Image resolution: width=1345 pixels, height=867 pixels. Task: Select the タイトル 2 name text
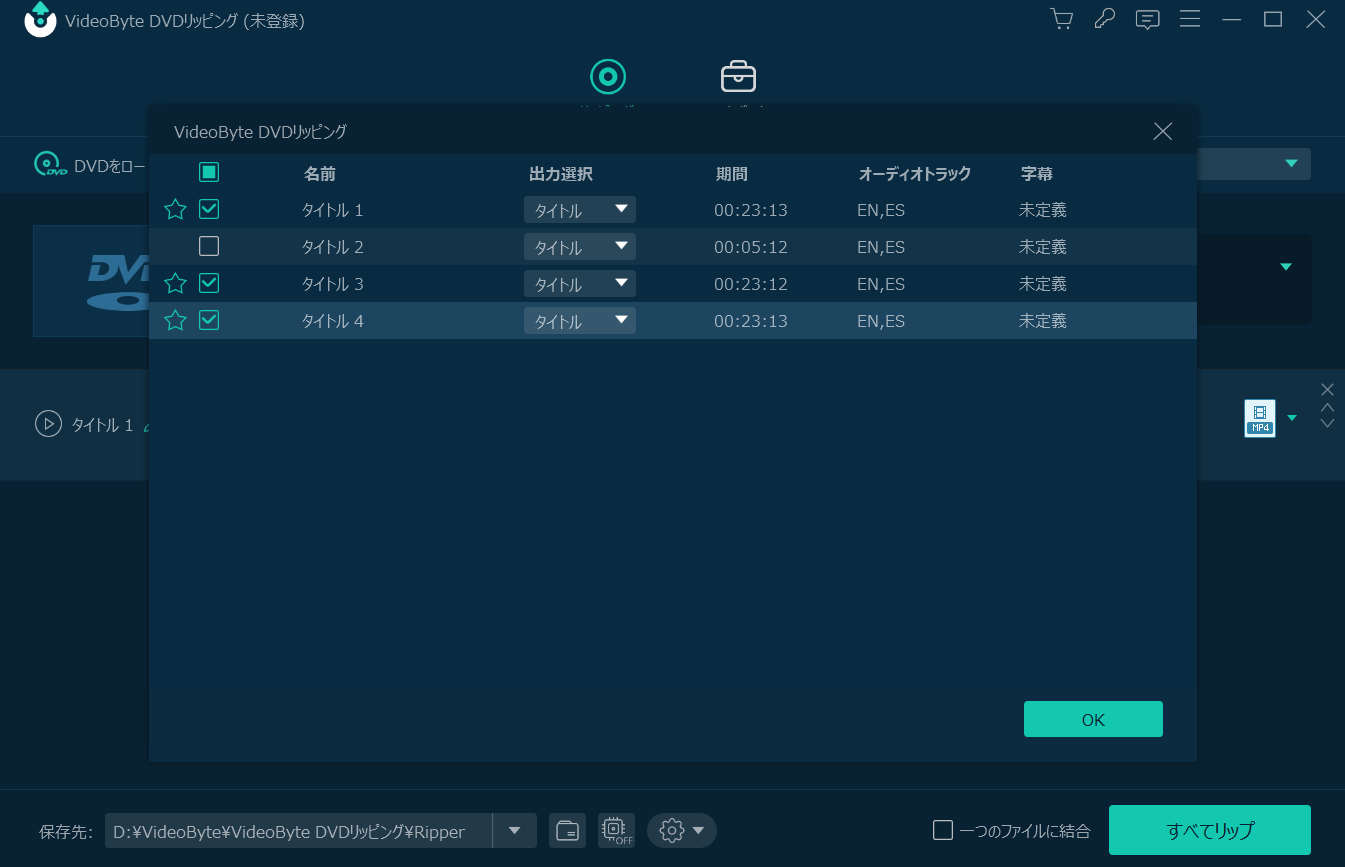coord(333,247)
